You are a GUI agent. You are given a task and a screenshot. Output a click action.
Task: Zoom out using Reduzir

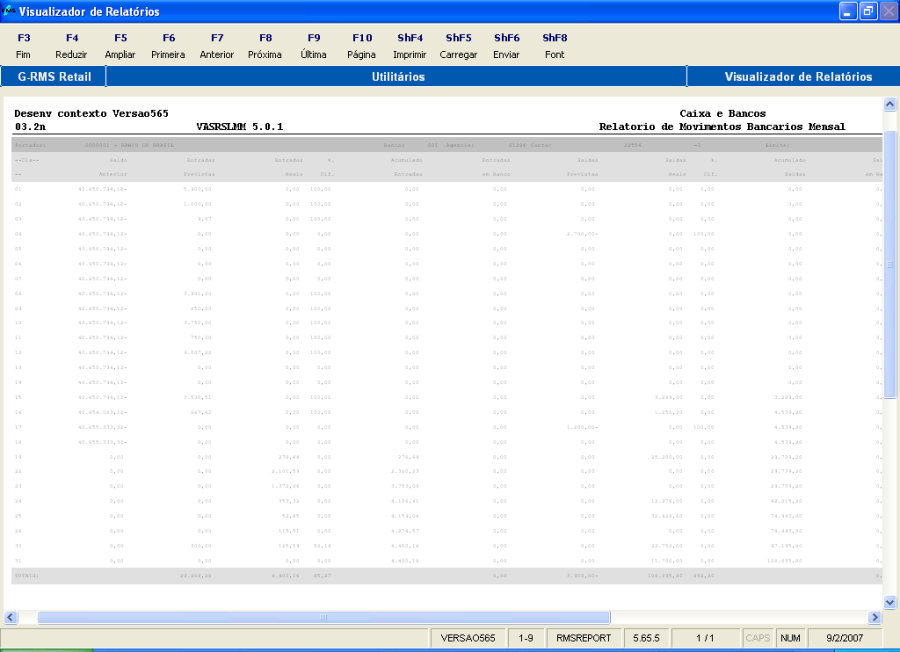coord(71,45)
